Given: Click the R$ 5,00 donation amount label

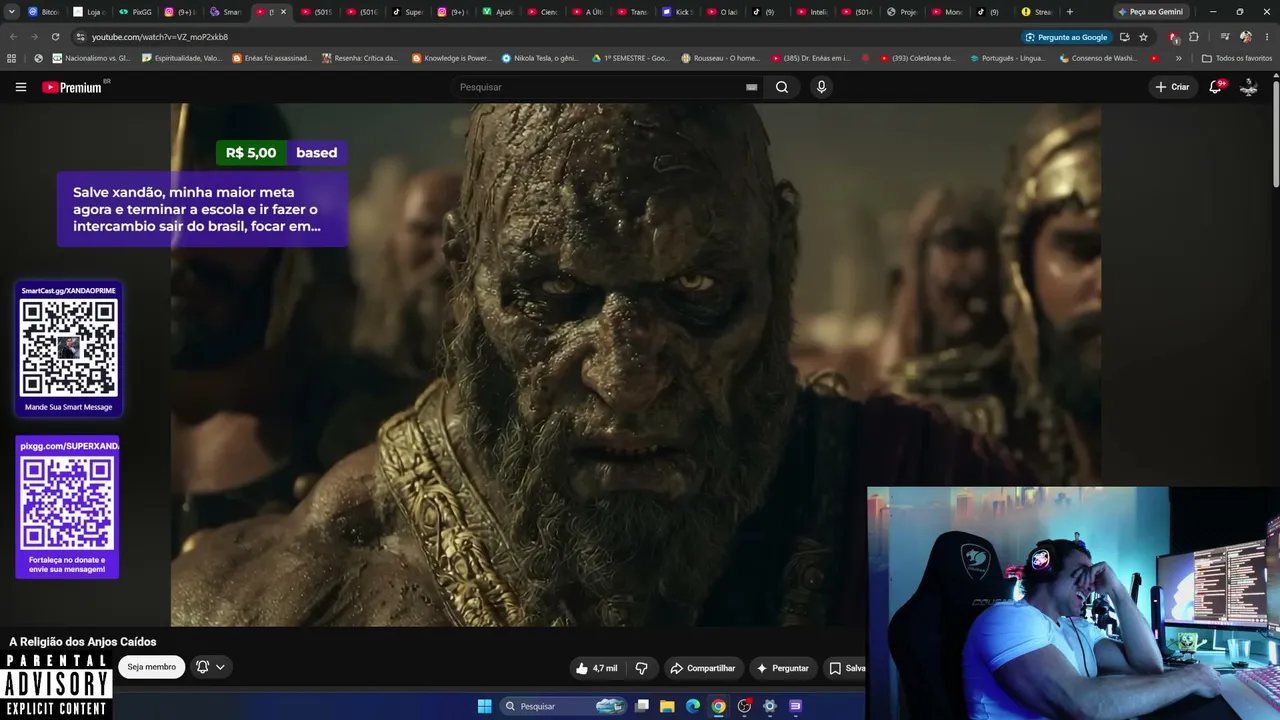Looking at the screenshot, I should tap(251, 153).
